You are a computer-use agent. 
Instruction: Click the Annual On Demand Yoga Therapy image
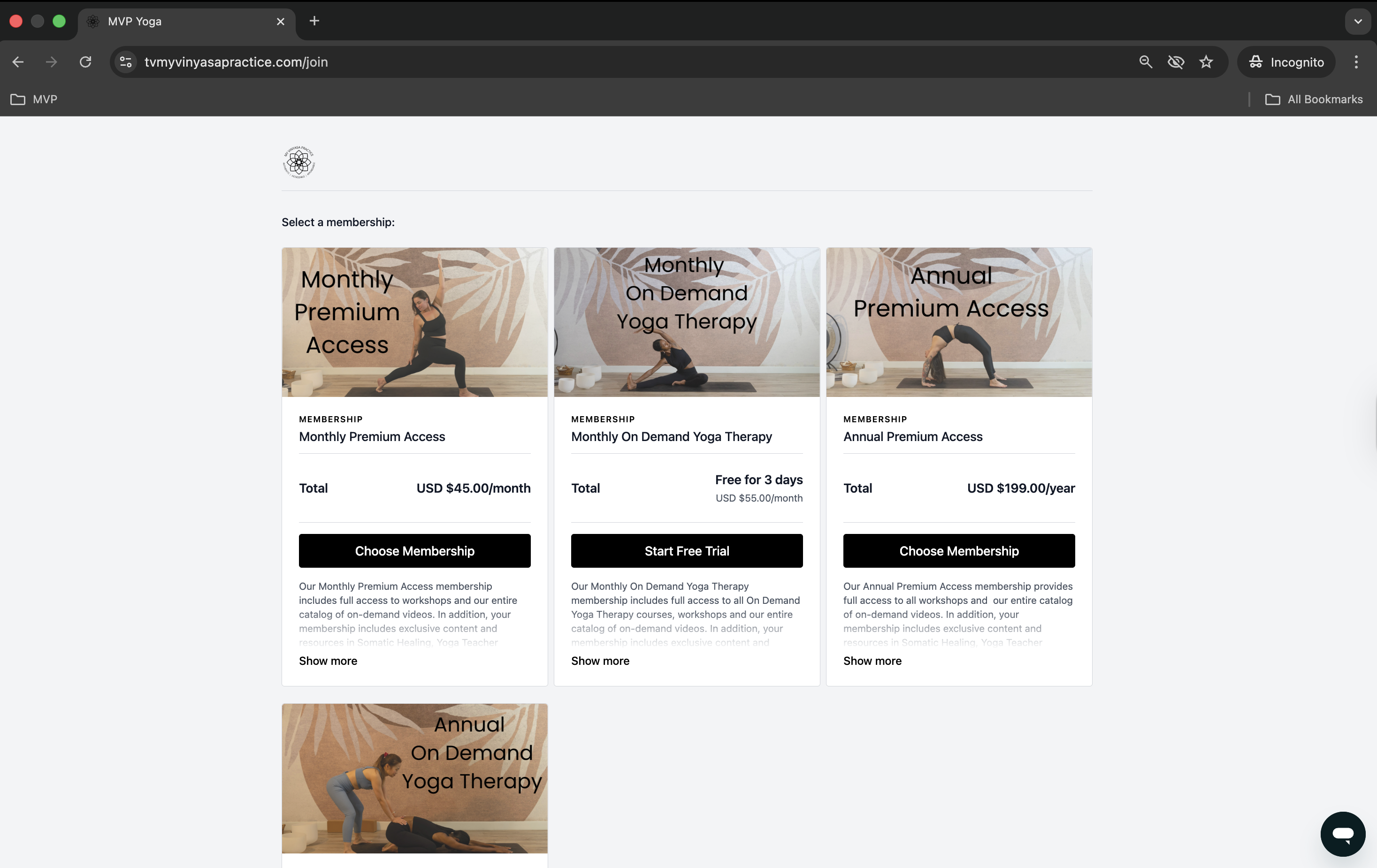414,778
